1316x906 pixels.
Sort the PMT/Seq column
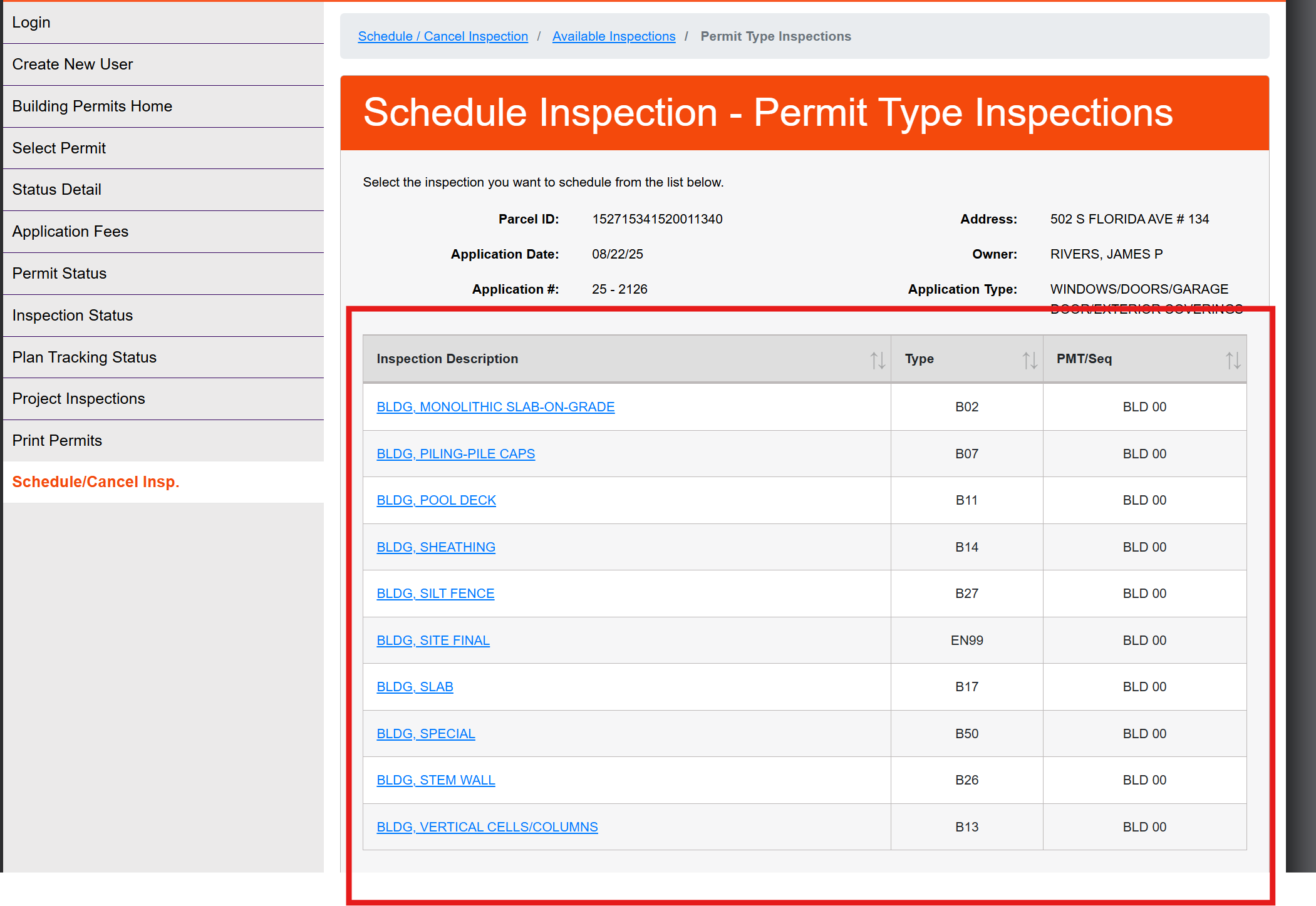point(1232,359)
